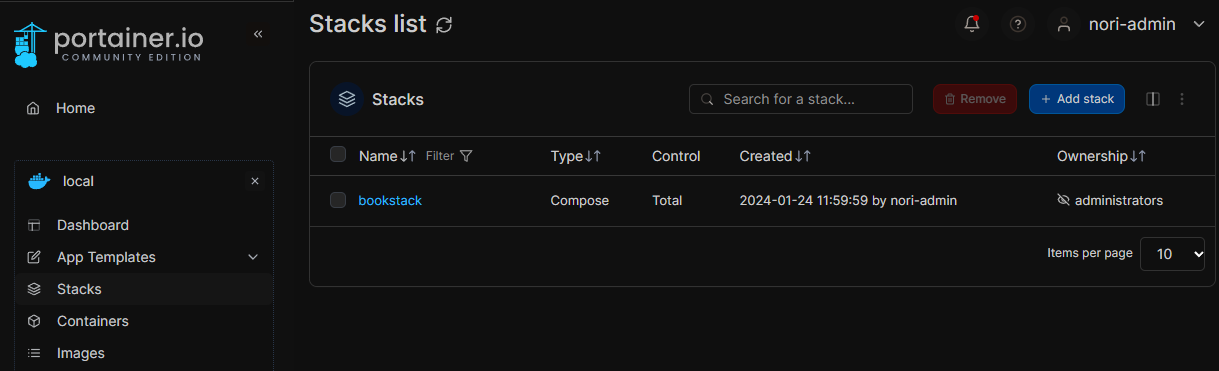Click the Add stack button

point(1077,99)
